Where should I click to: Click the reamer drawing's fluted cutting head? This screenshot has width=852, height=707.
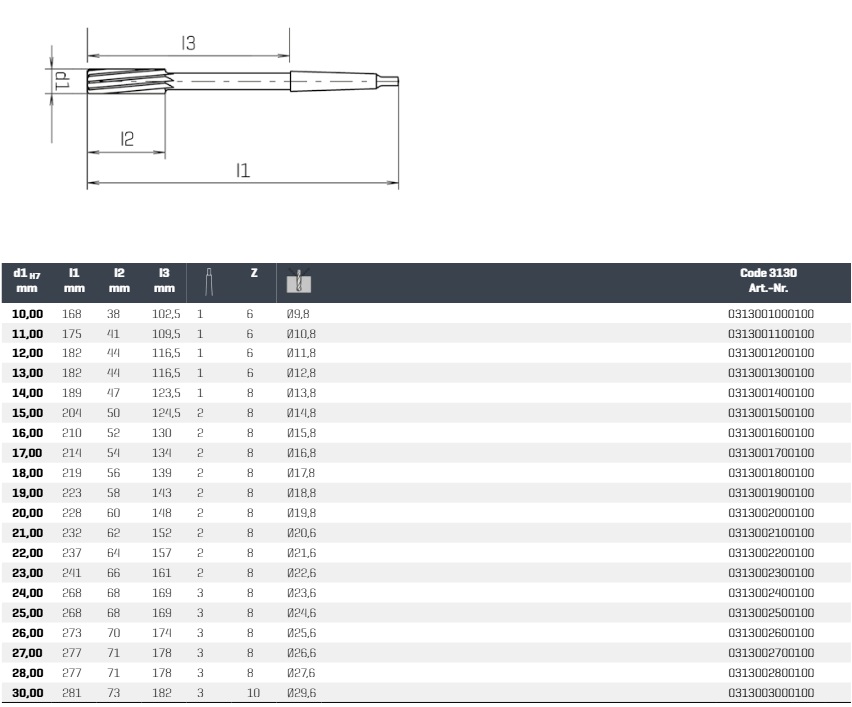[x=128, y=81]
